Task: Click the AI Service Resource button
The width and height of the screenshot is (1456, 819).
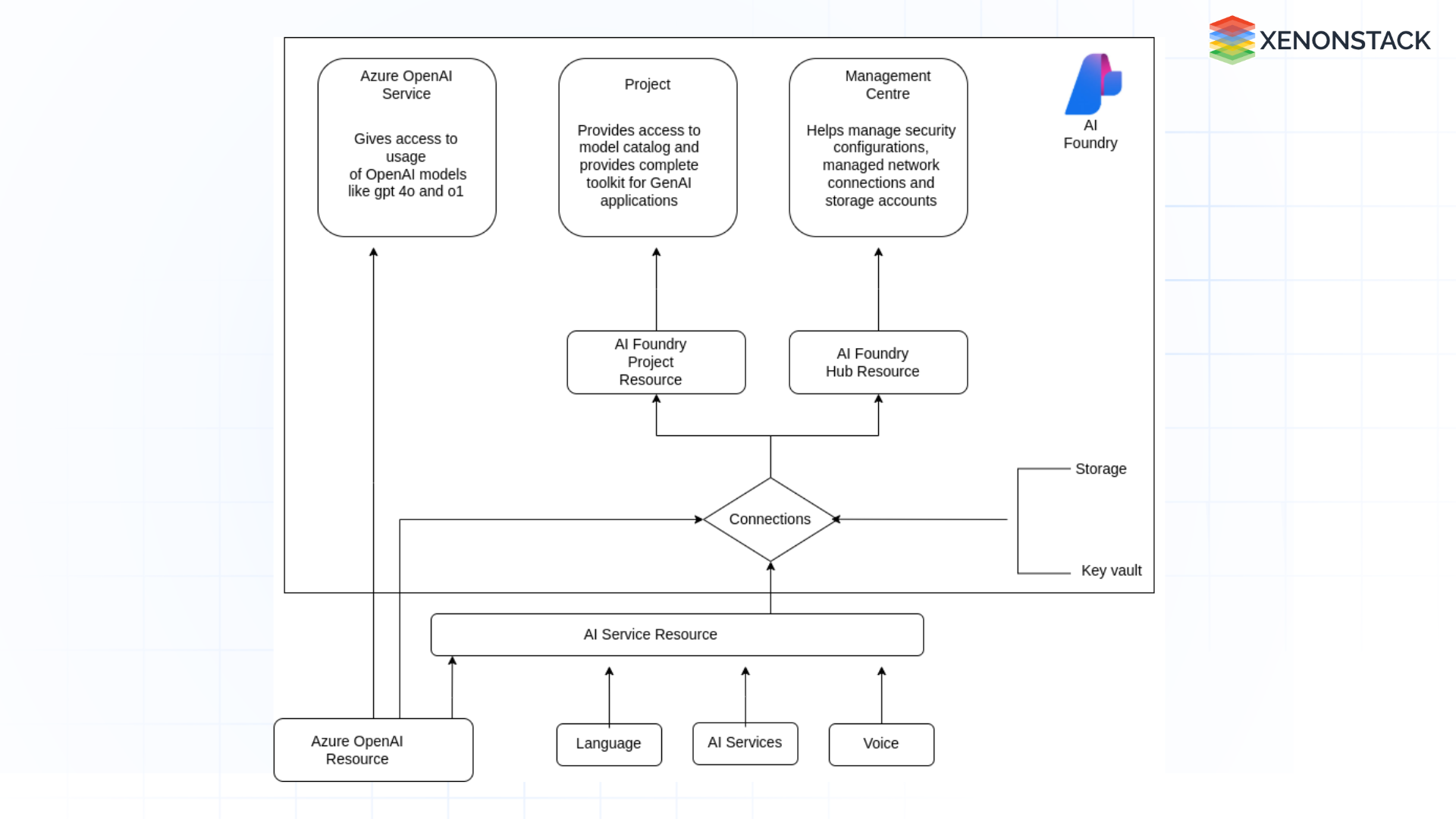Action: [677, 634]
